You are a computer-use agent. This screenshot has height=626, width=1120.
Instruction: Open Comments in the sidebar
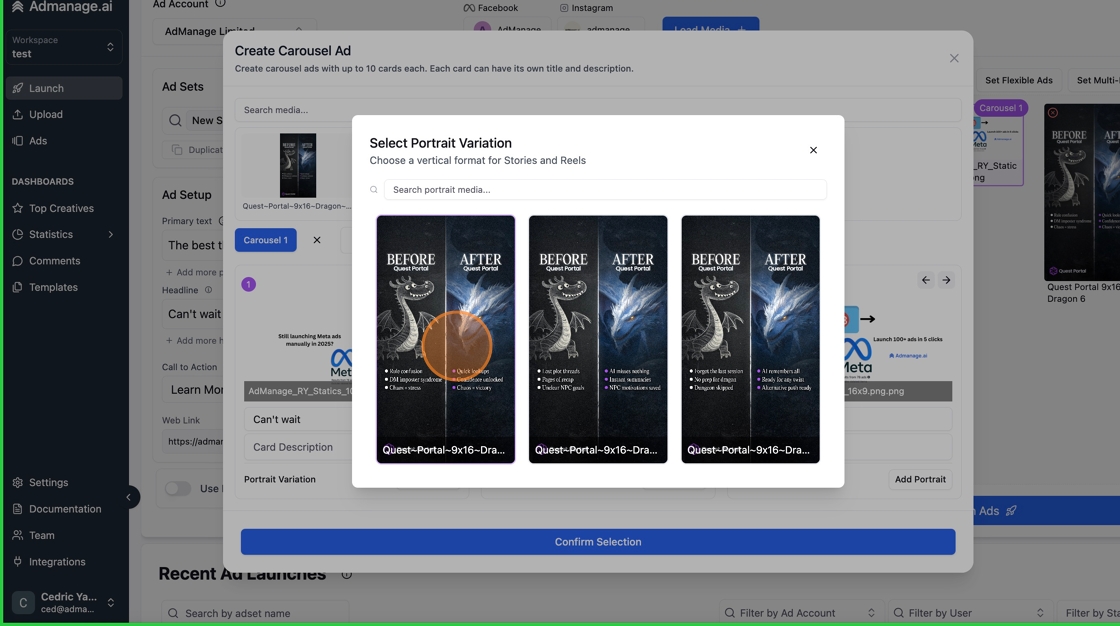point(64,261)
